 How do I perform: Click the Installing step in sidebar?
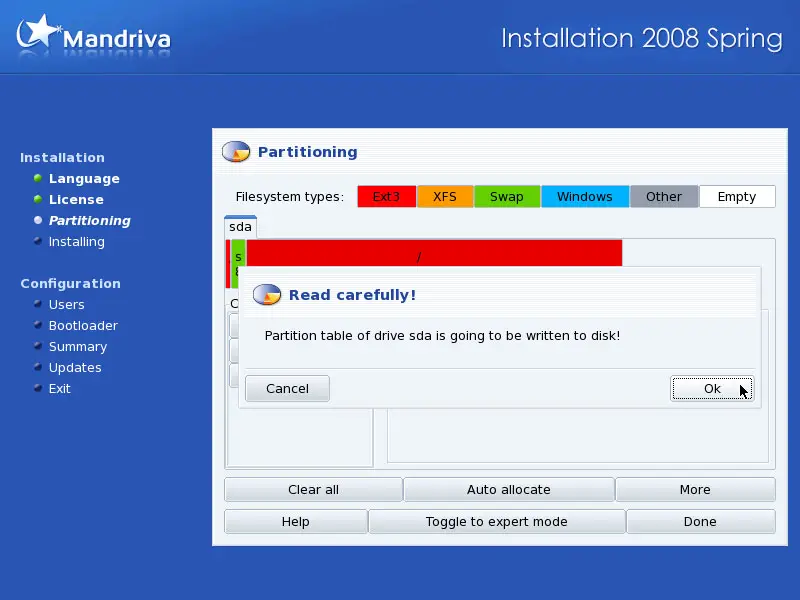click(x=77, y=241)
